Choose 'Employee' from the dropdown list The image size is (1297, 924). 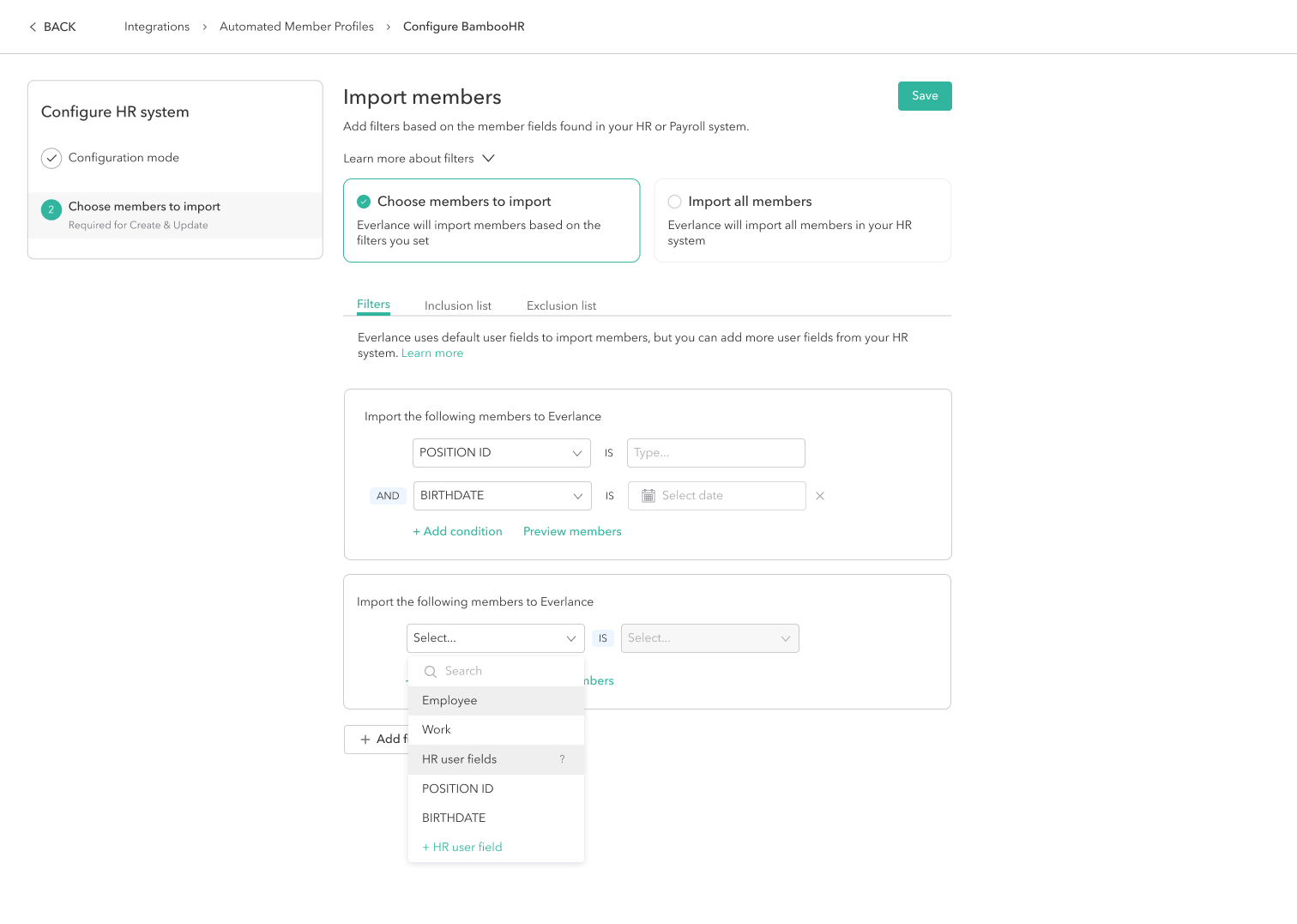(x=496, y=701)
